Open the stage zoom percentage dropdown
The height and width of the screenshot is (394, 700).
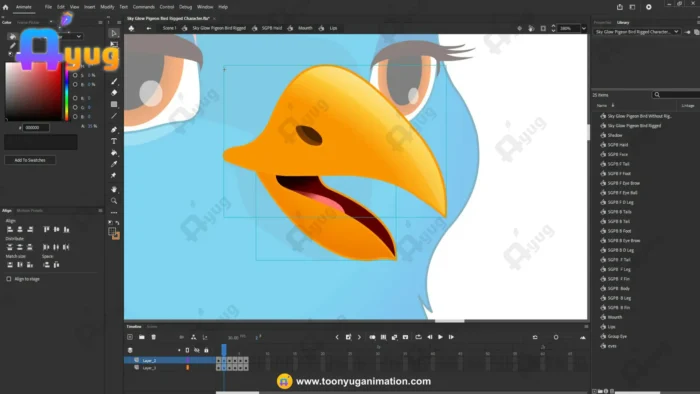pyautogui.click(x=583, y=28)
